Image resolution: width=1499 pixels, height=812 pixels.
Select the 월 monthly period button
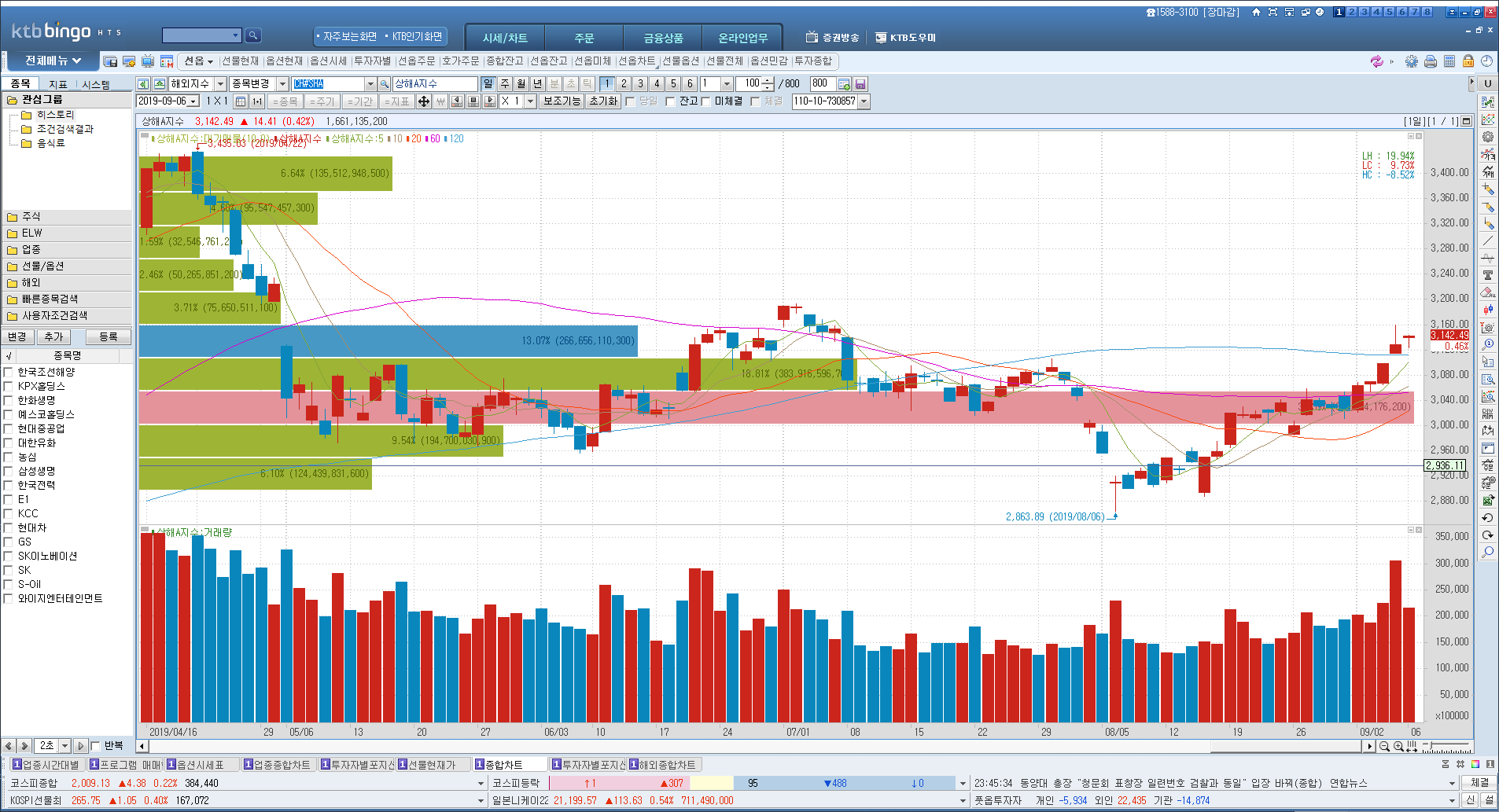[x=521, y=83]
